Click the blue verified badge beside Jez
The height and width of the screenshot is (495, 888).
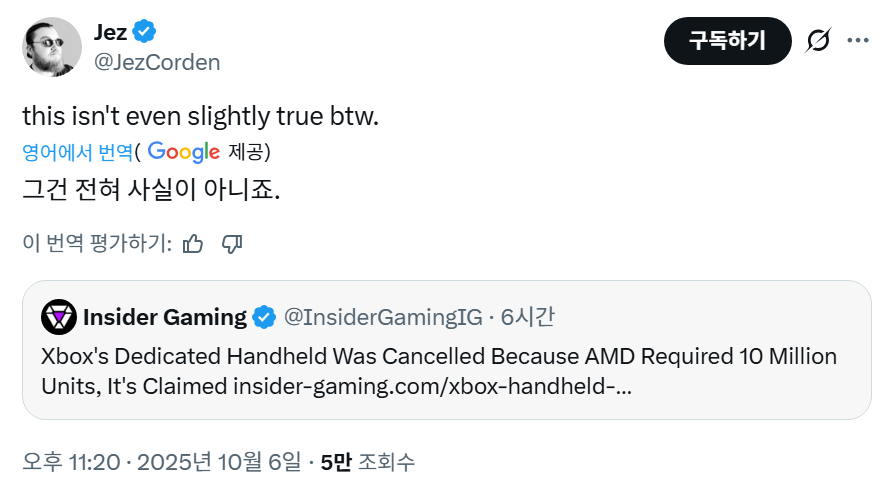[145, 32]
